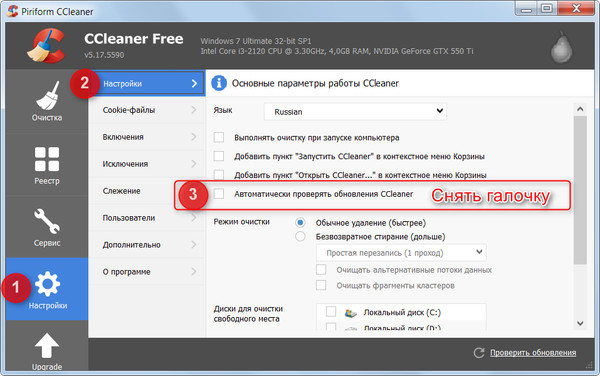This screenshot has width=600, height=376.
Task: Expand О программе chevron
Action: (x=194, y=272)
